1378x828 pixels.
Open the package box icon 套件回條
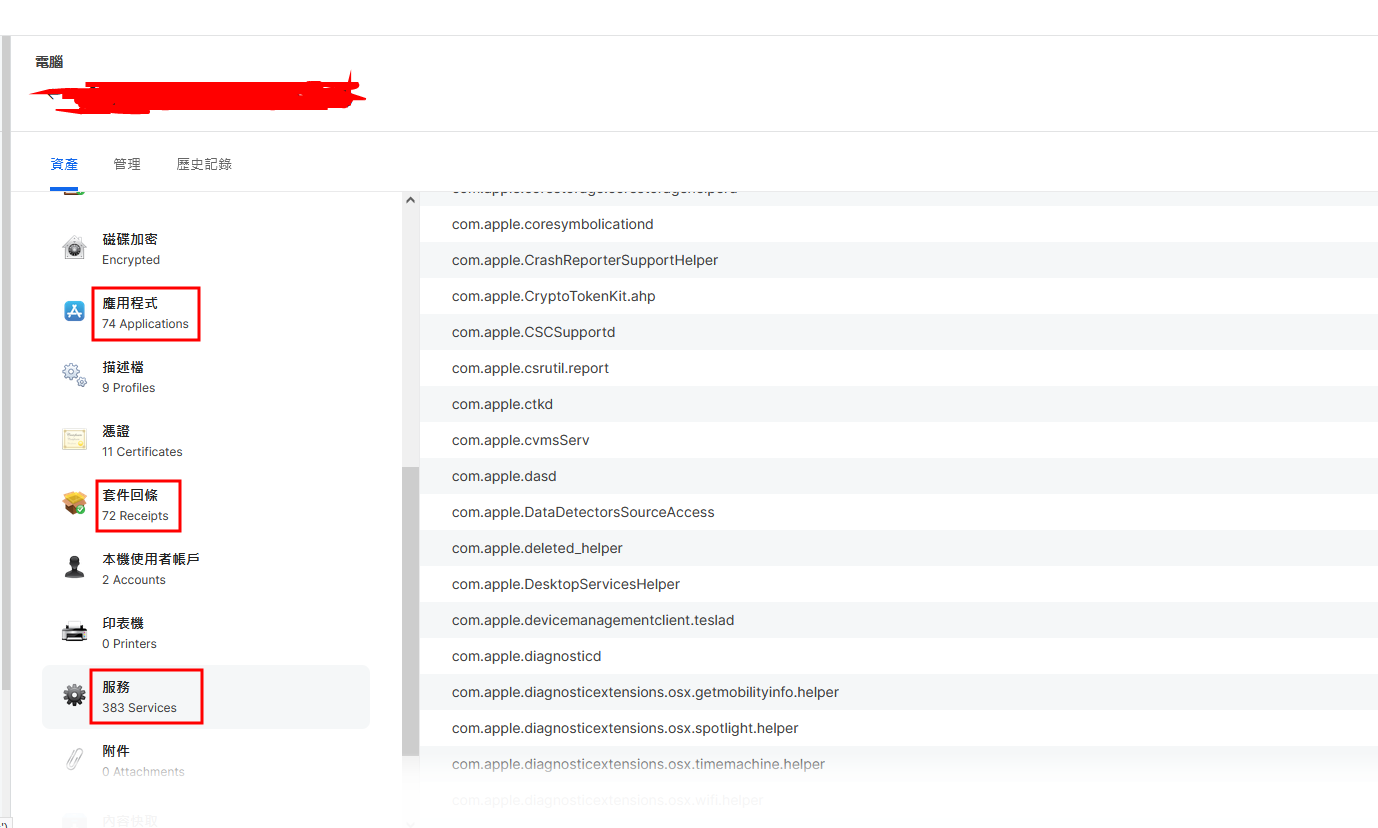(x=74, y=504)
